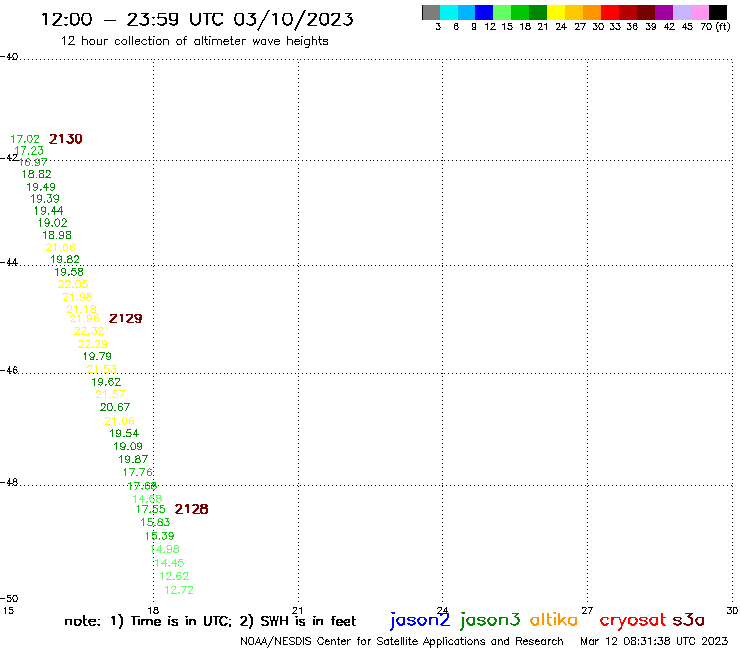Click the NOAA/NESDIS Center credit line
Viewport: 740px width, 650px height.
[402, 641]
